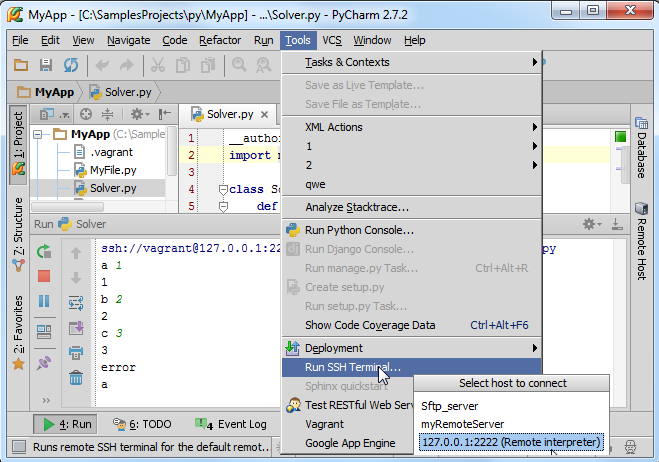Click the Cut scissors icon
The image size is (659, 462).
[x=158, y=65]
